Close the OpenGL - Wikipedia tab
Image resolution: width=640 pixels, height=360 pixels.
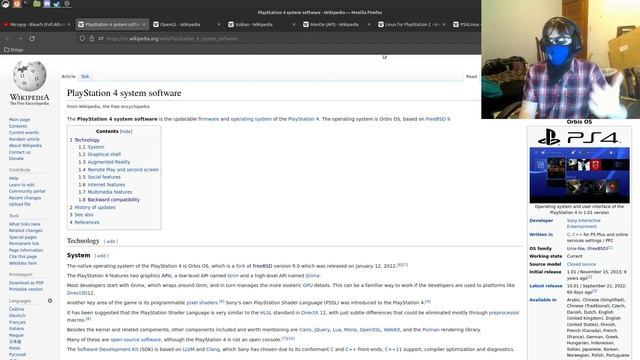coord(219,24)
